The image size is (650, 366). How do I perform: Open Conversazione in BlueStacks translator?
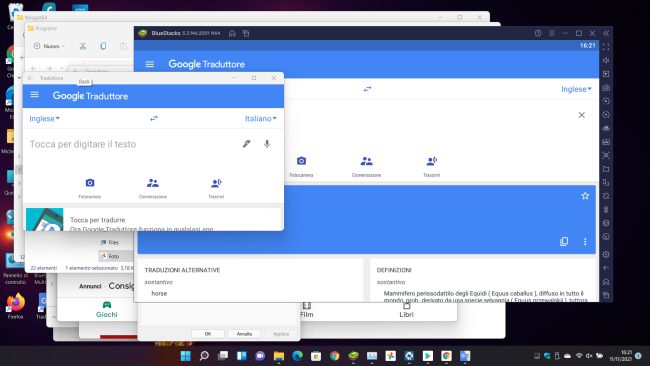point(366,166)
